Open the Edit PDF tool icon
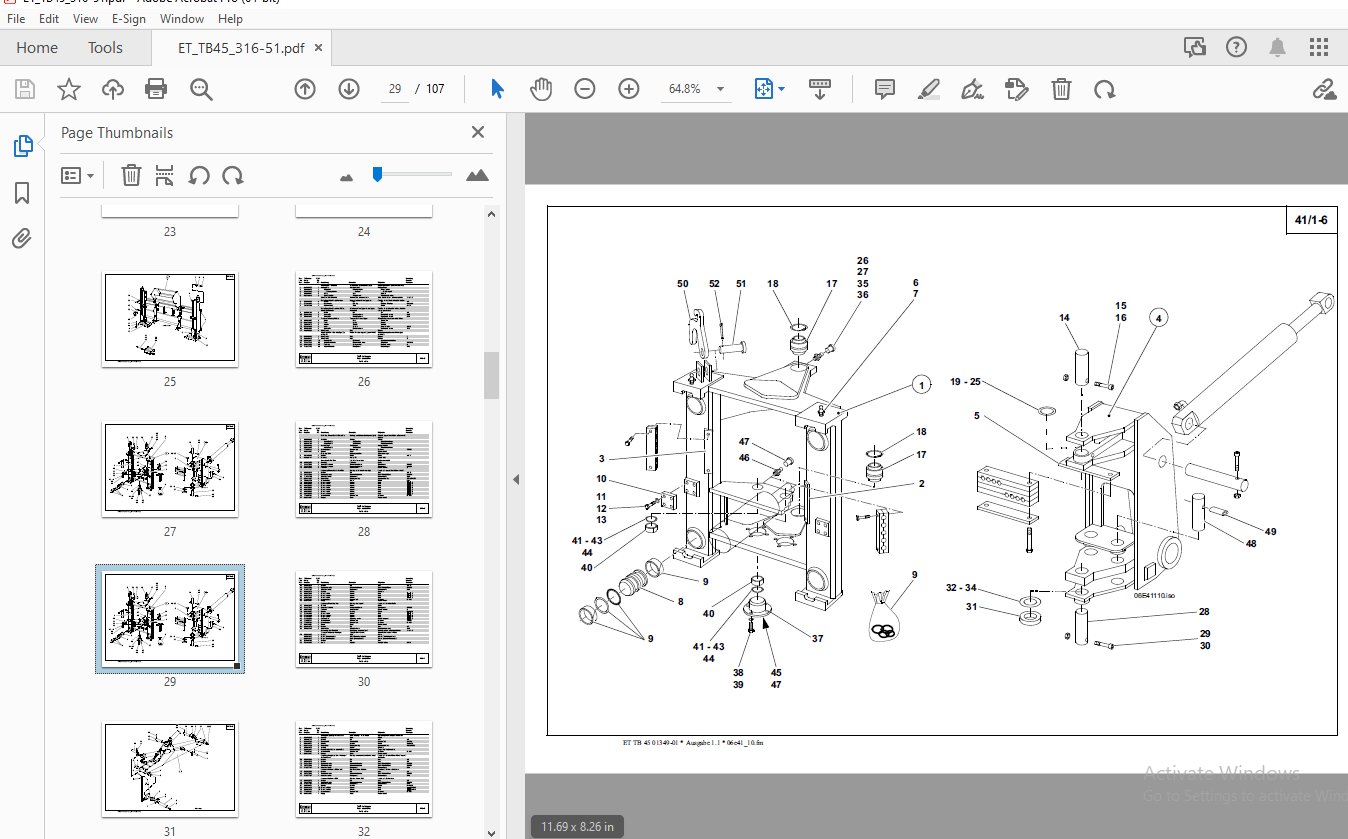Viewport: 1348px width, 839px height. 1017,89
